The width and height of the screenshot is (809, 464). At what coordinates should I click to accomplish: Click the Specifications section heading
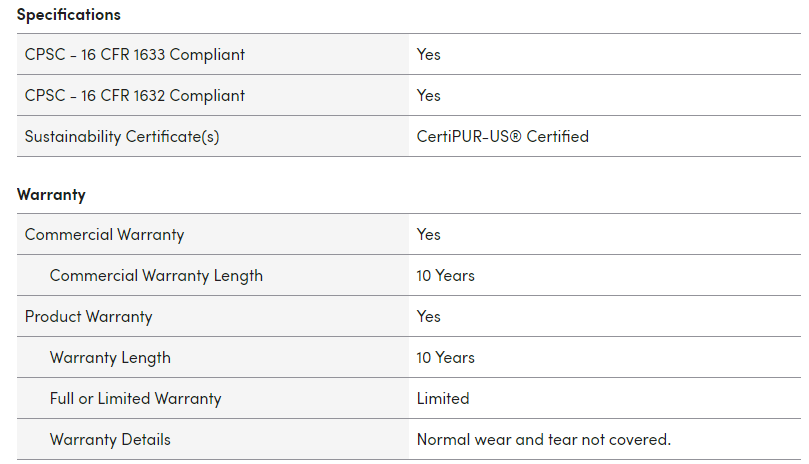point(68,15)
